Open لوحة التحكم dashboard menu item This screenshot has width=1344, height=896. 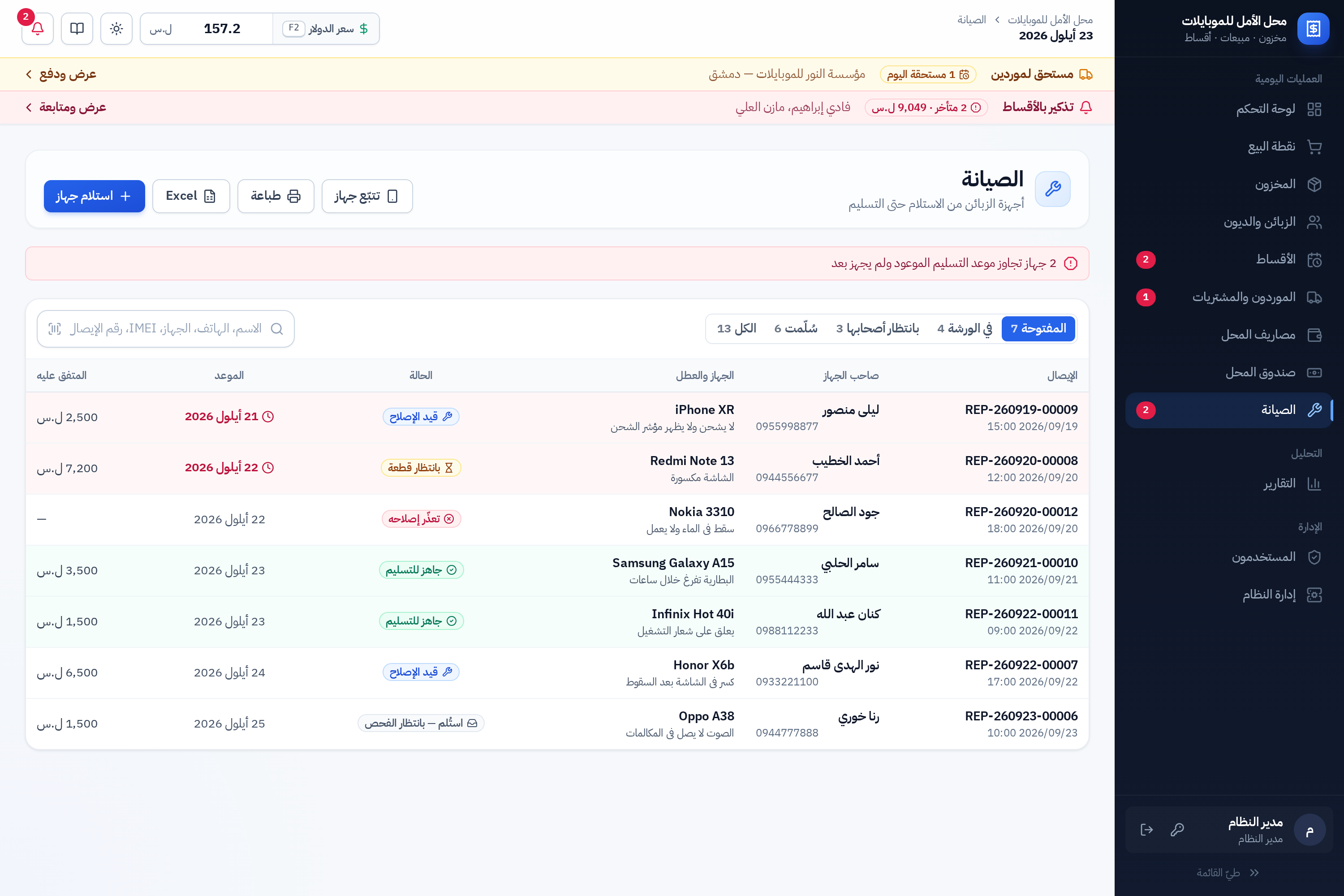[1228, 109]
